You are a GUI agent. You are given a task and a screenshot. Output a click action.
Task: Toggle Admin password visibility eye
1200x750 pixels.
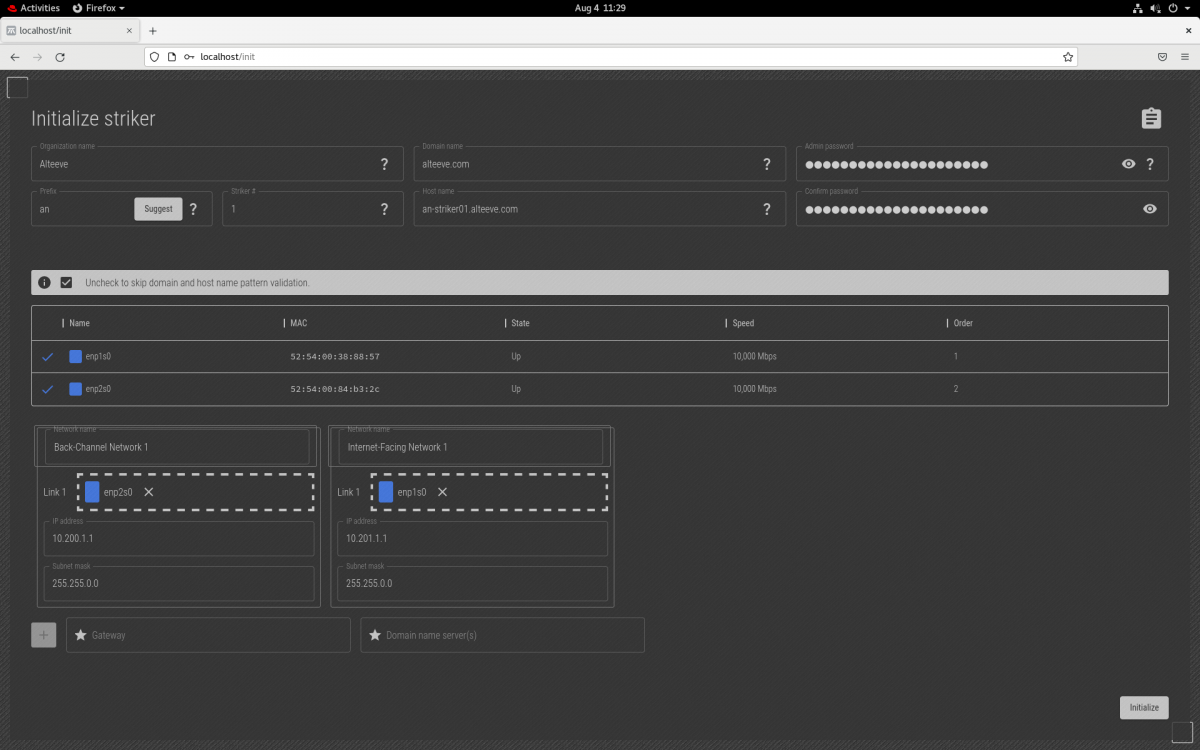(1128, 164)
